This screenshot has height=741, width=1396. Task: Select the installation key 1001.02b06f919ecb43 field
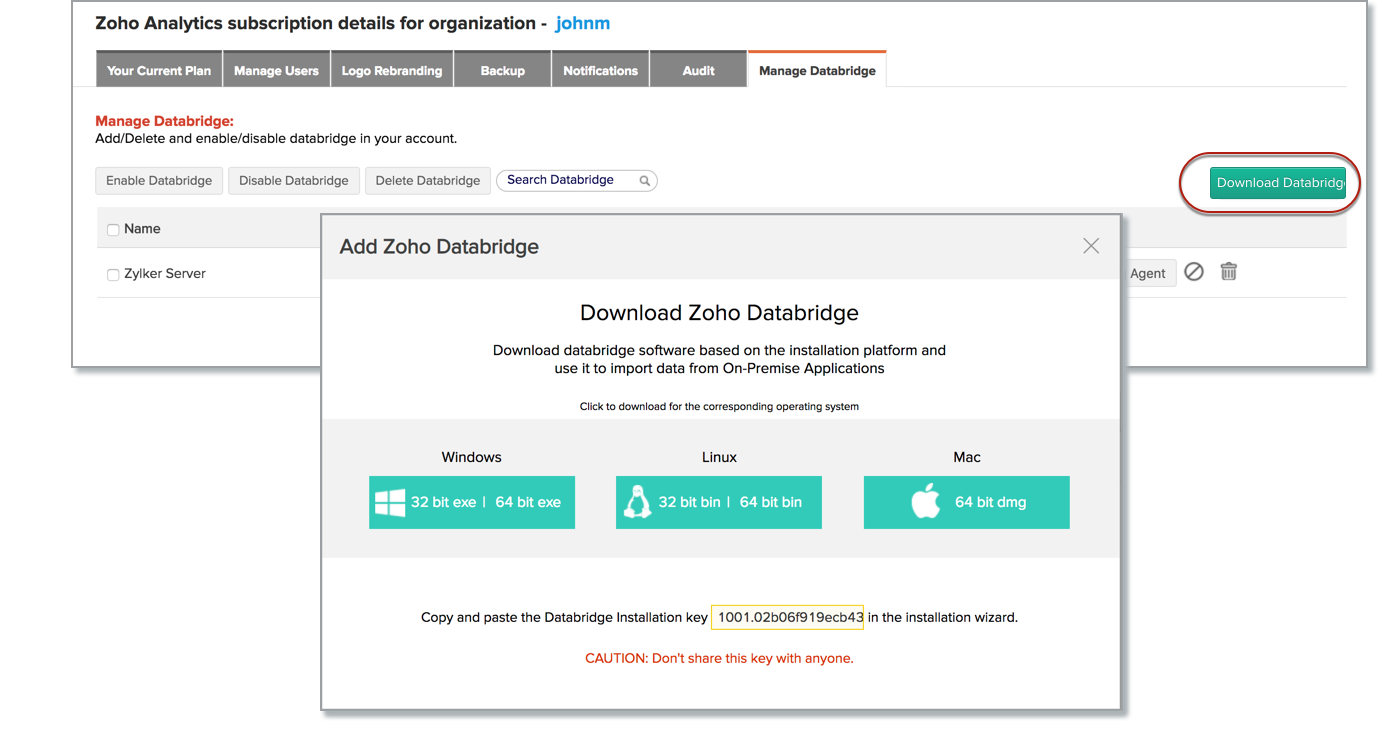[787, 618]
